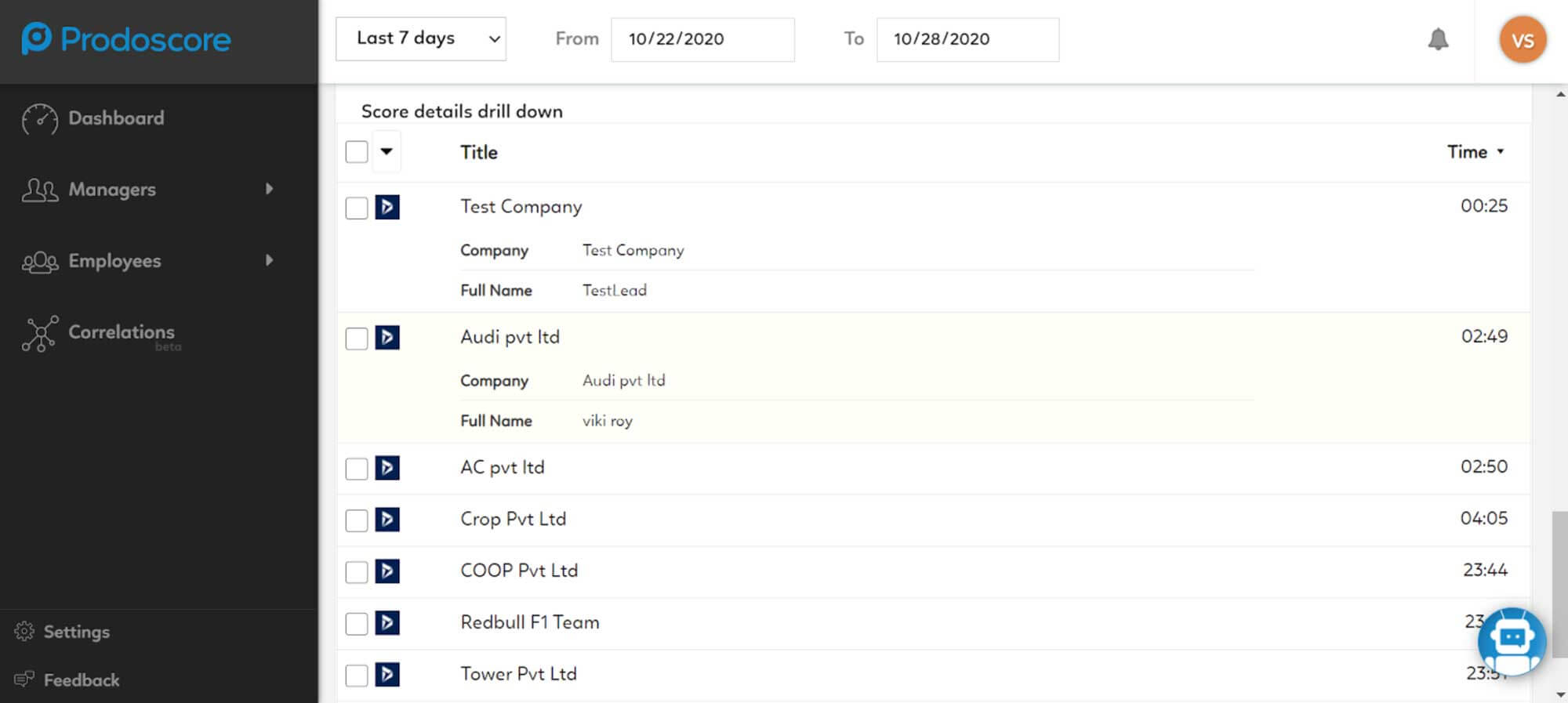Open the Crop Pvt Ltd record title
The height and width of the screenshot is (703, 1568).
click(513, 519)
